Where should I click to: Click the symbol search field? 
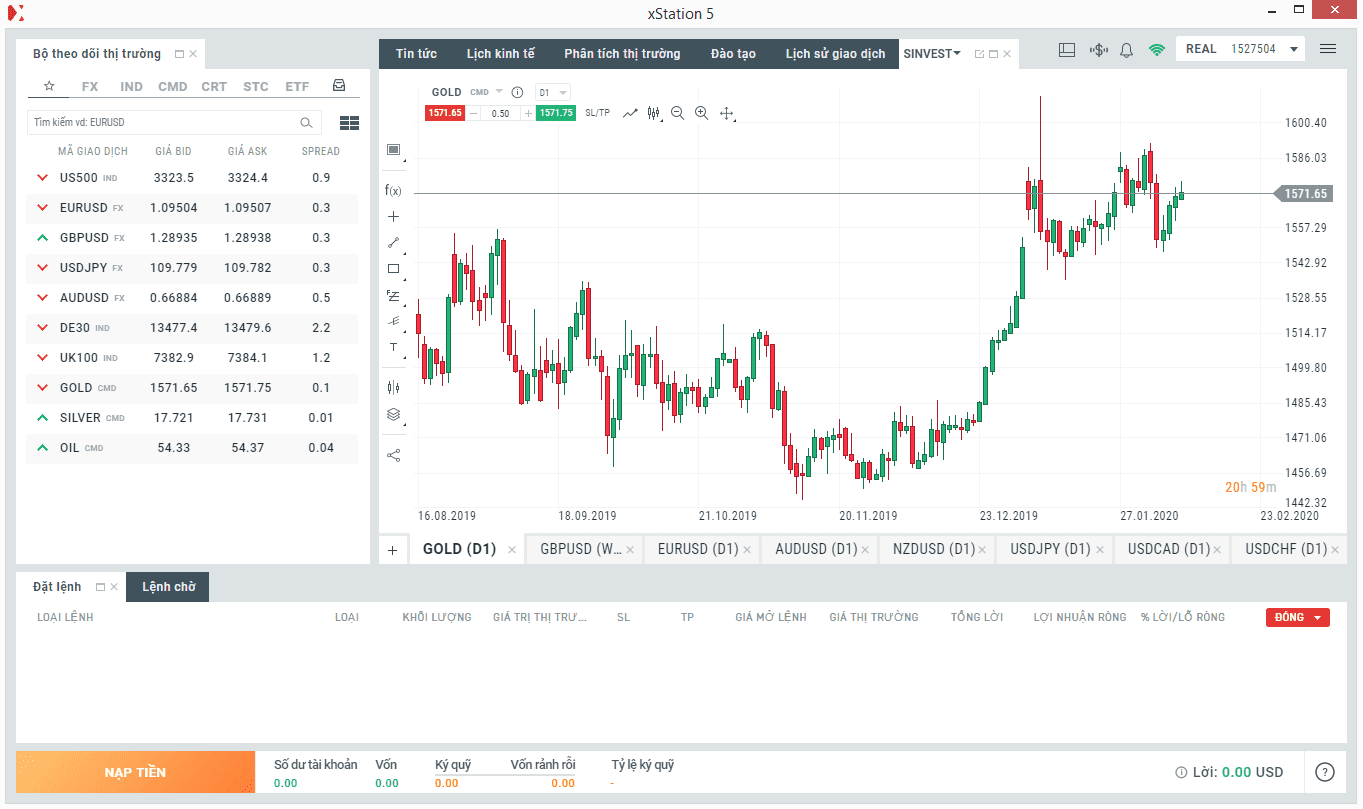tap(165, 122)
